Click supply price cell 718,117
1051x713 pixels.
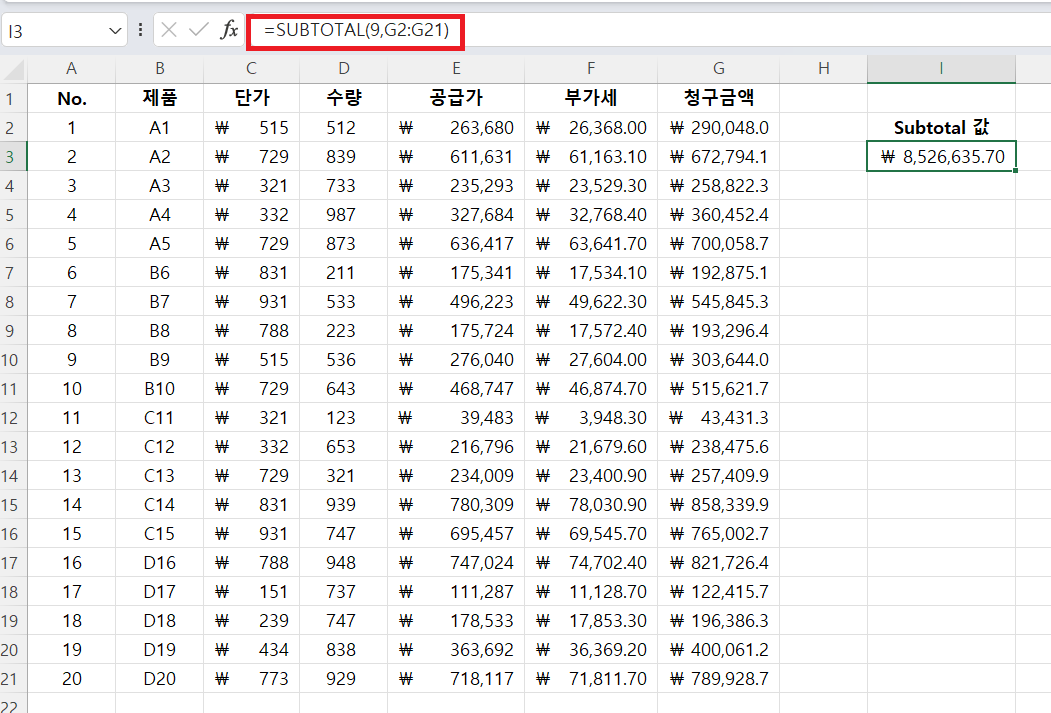click(x=456, y=679)
